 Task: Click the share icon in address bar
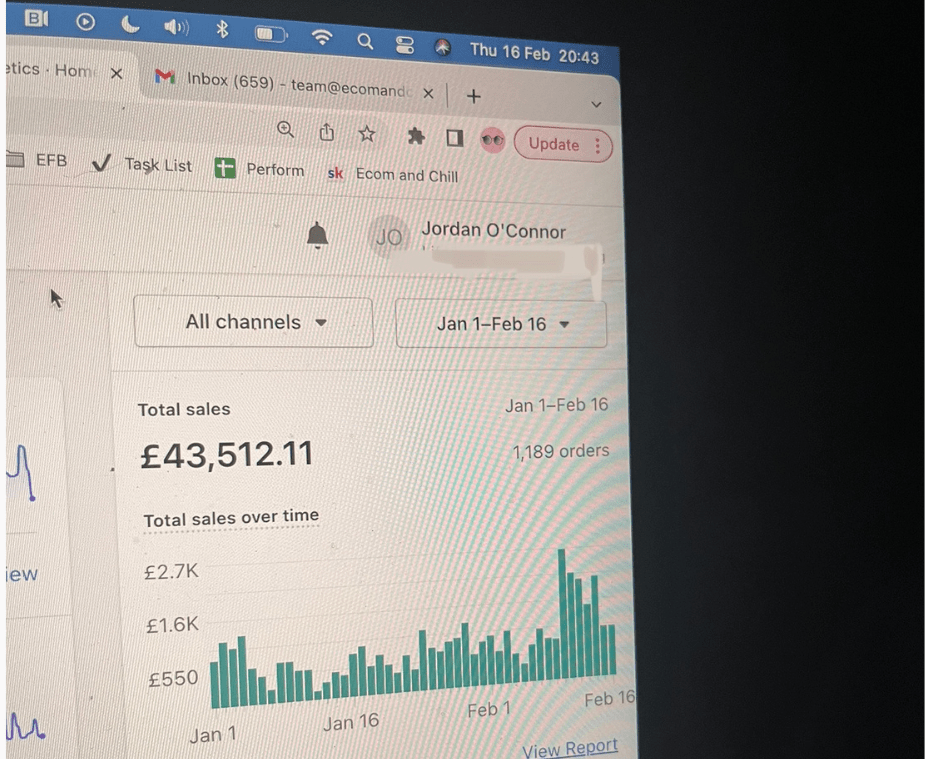[327, 132]
